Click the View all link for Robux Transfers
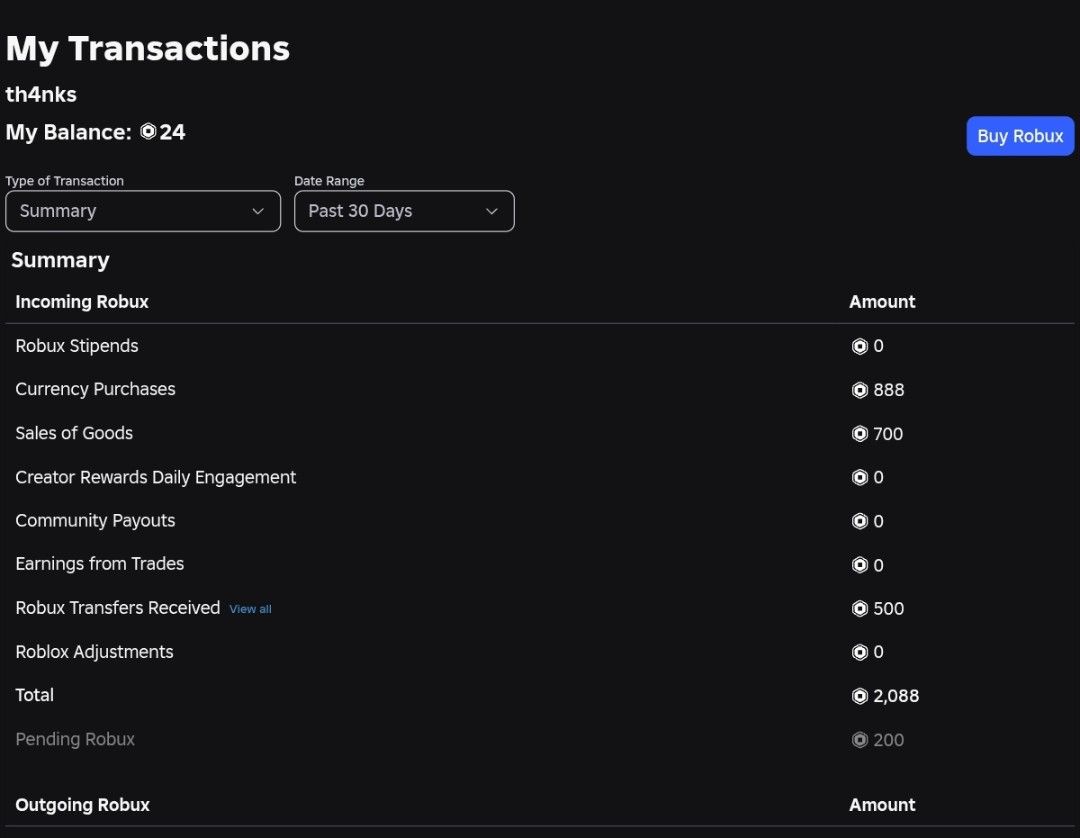This screenshot has height=838, width=1080. pos(250,609)
